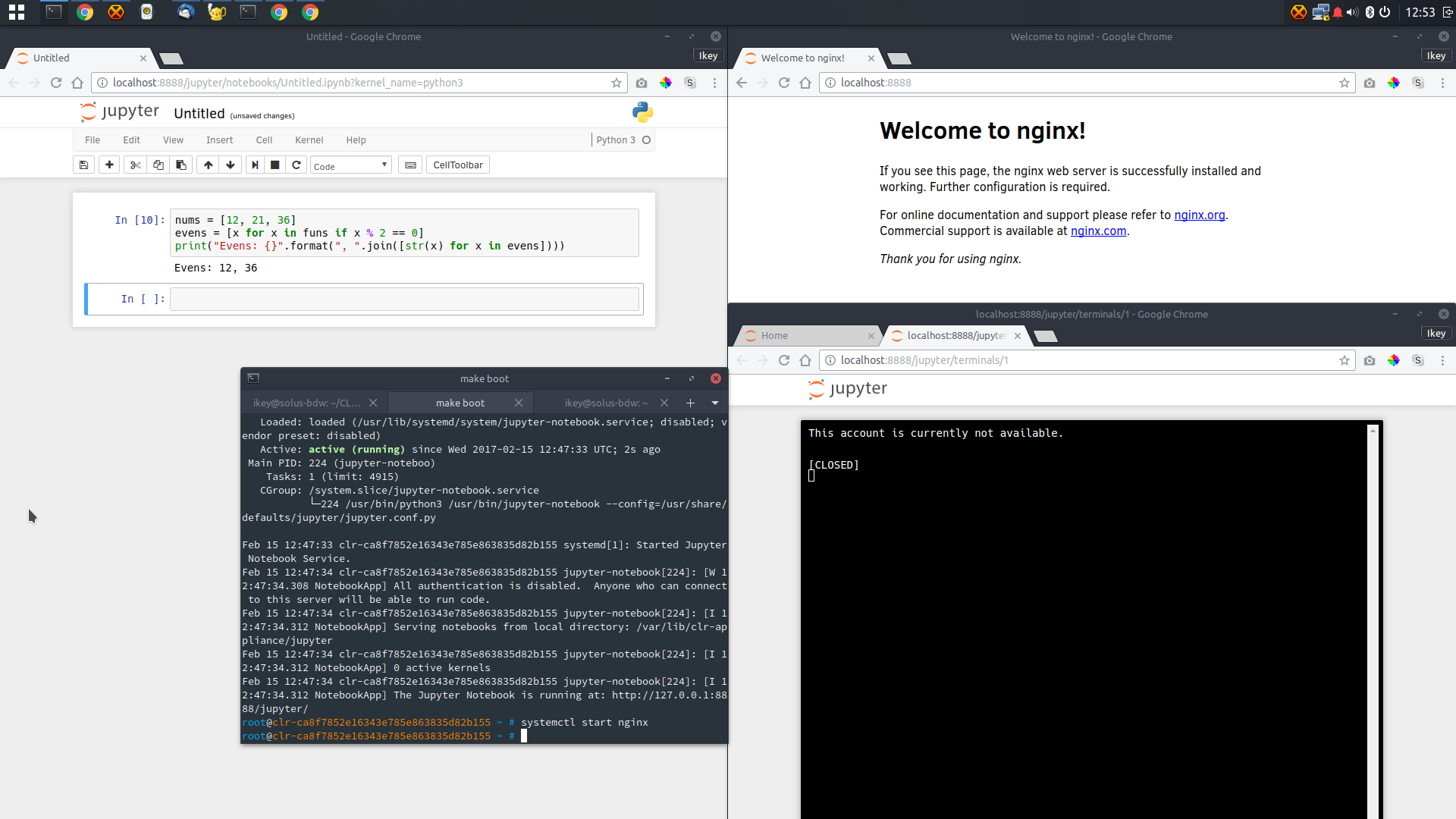Copy selected cells icon in Jupyter toolbar

point(158,165)
